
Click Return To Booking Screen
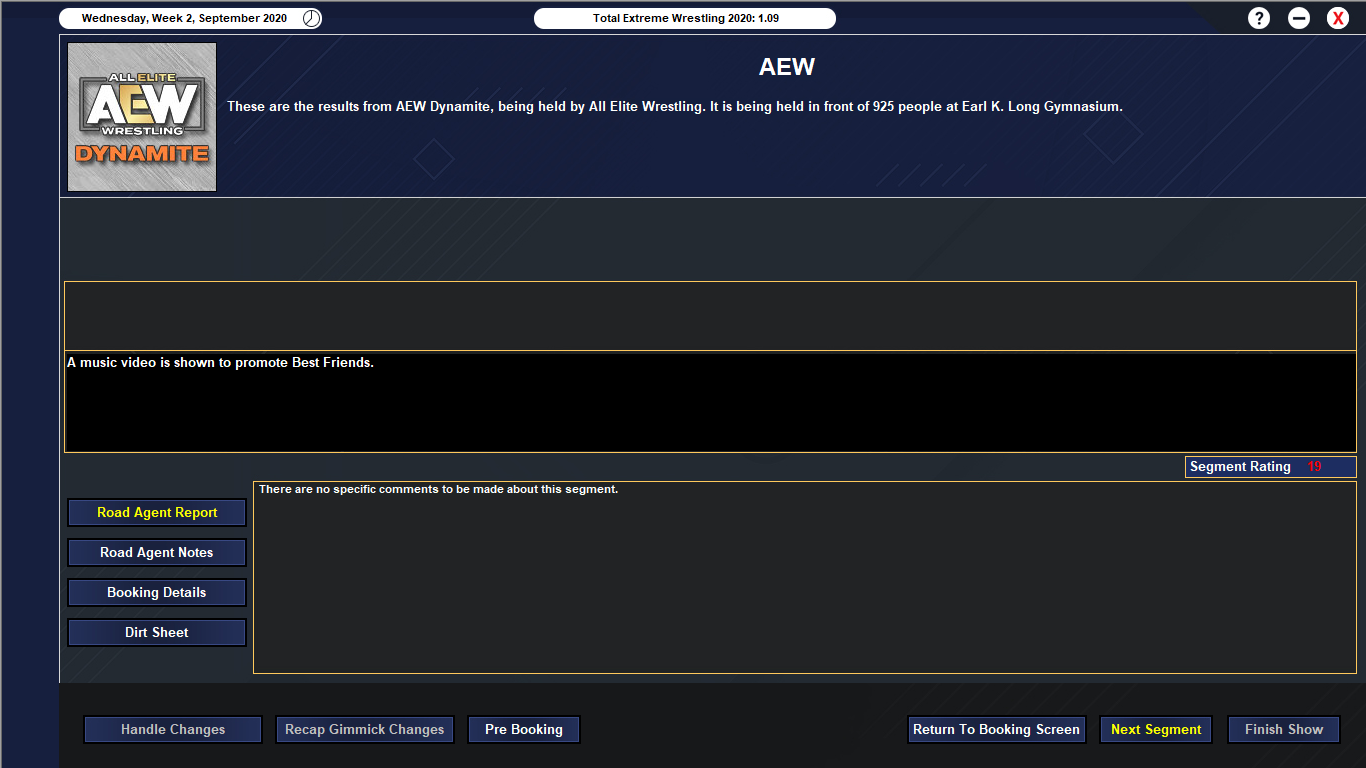(x=996, y=729)
